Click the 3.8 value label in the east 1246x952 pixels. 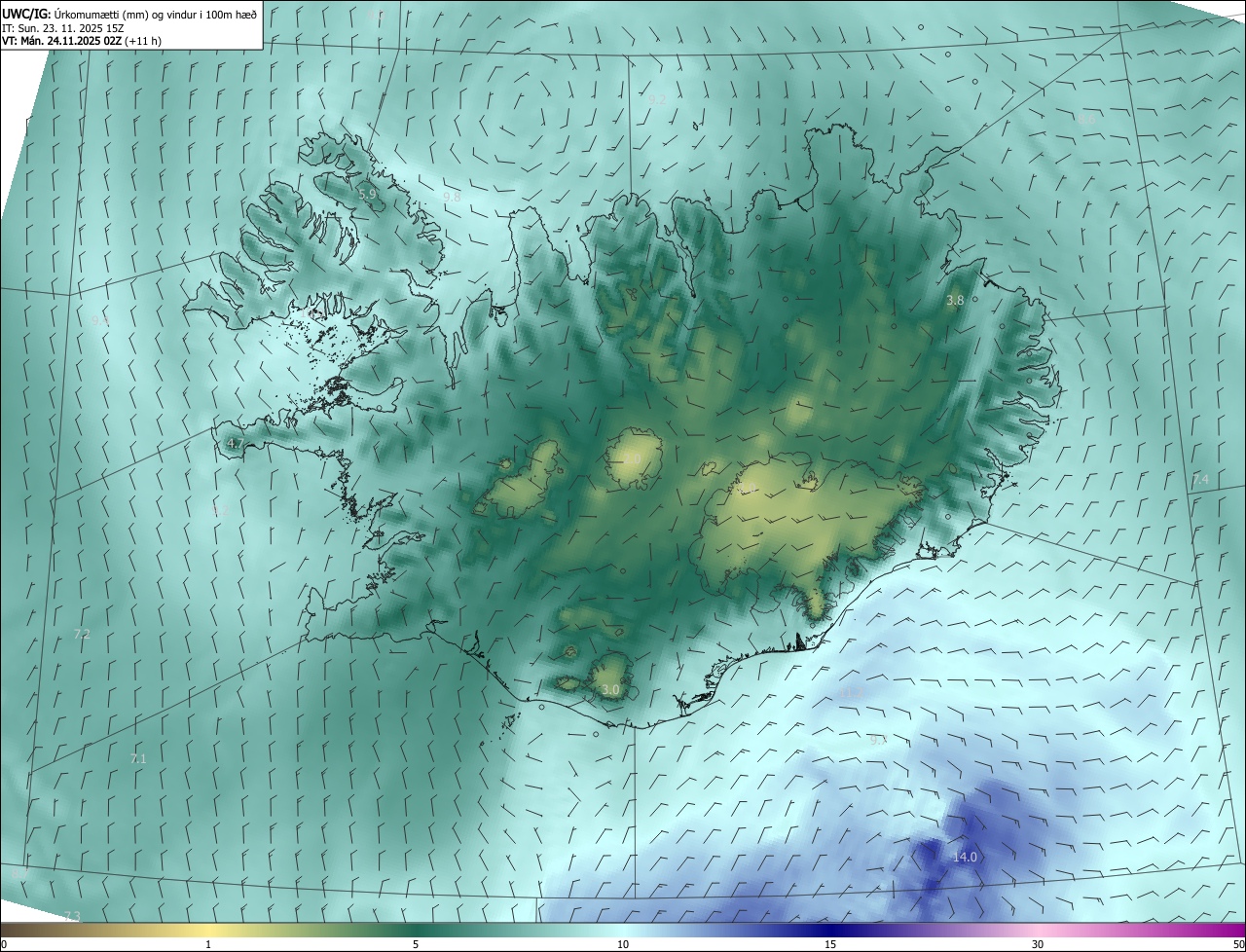[x=955, y=301]
